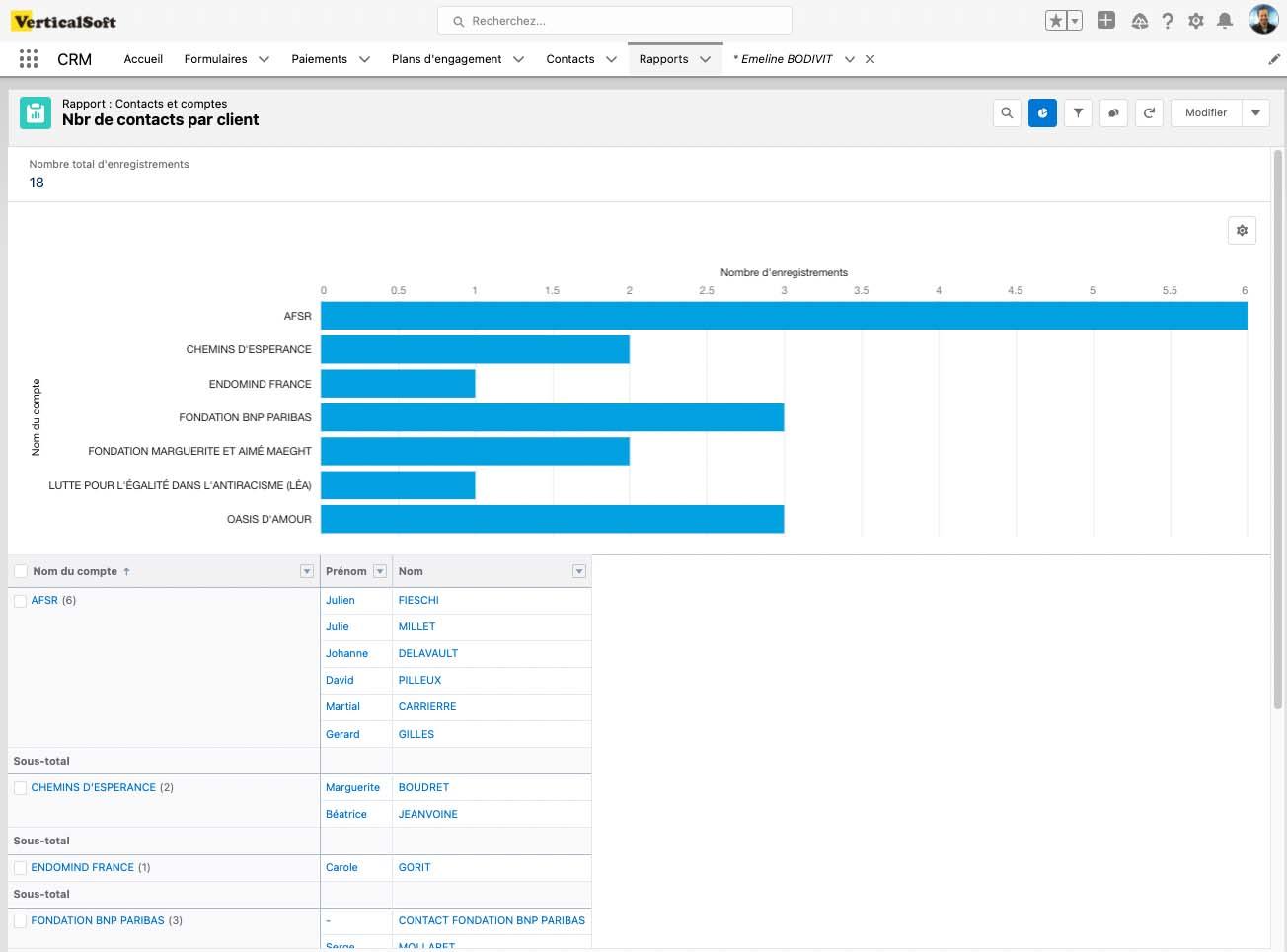Click the OASIS D'AMOUR chart bar
Image resolution: width=1287 pixels, height=952 pixels.
click(x=553, y=519)
